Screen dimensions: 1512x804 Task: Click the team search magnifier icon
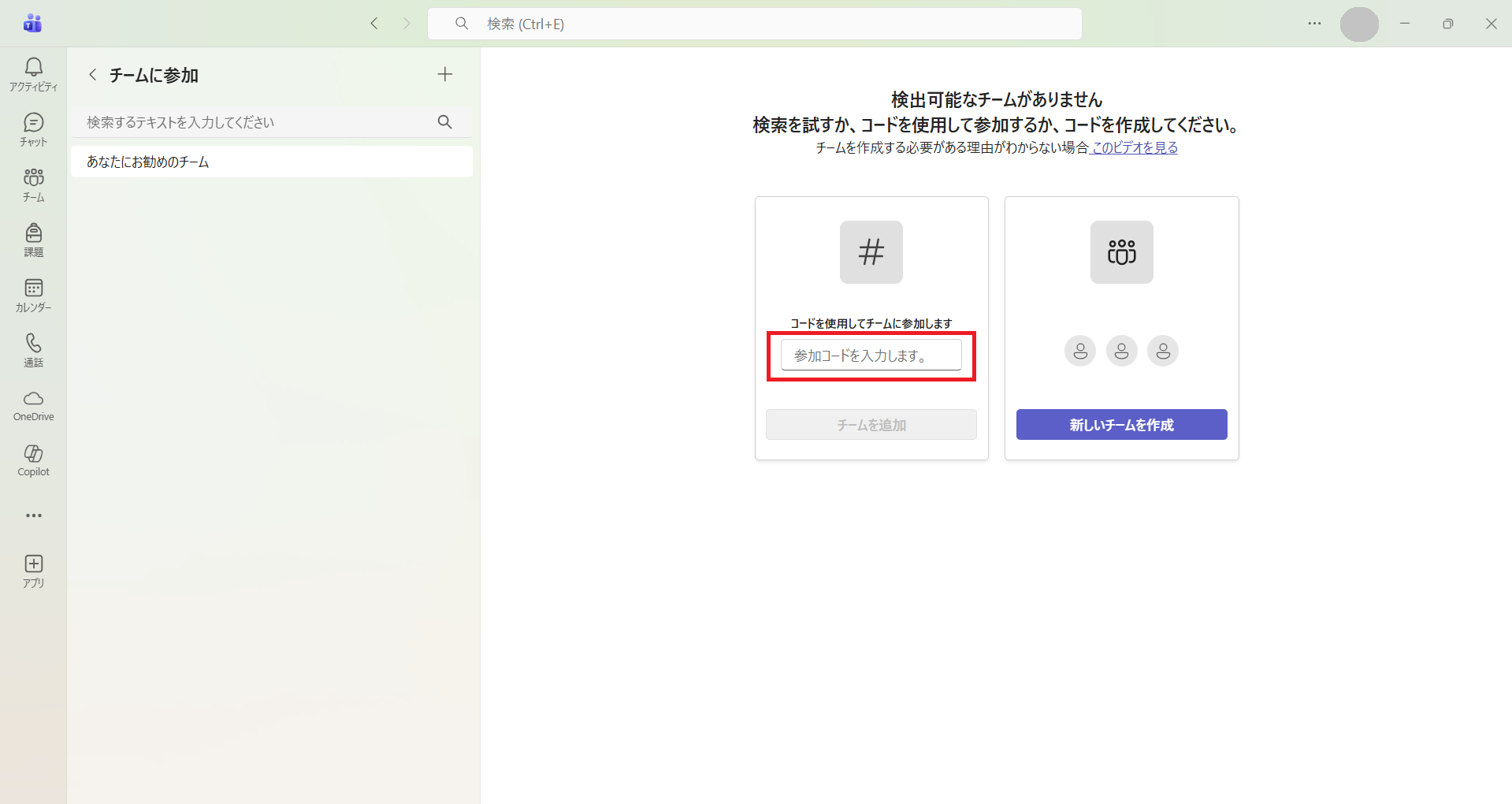click(445, 122)
